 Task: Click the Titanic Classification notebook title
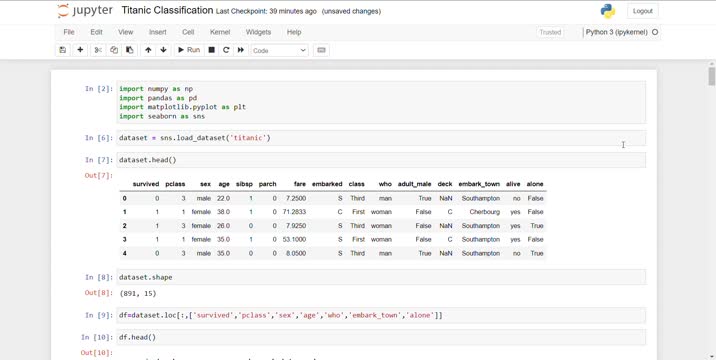(x=167, y=11)
